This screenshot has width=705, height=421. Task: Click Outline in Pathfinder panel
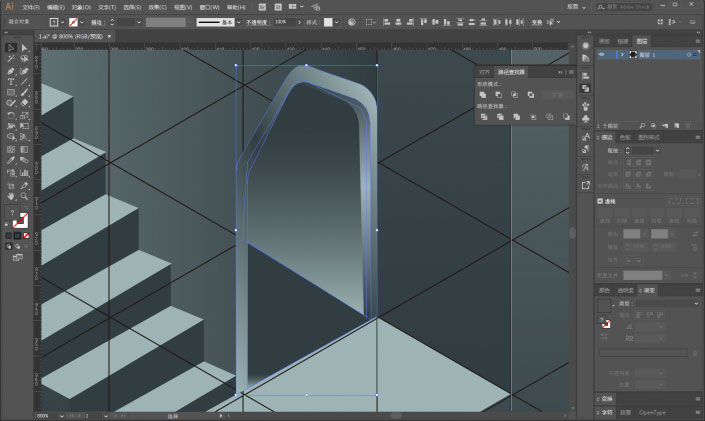pyautogui.click(x=549, y=117)
